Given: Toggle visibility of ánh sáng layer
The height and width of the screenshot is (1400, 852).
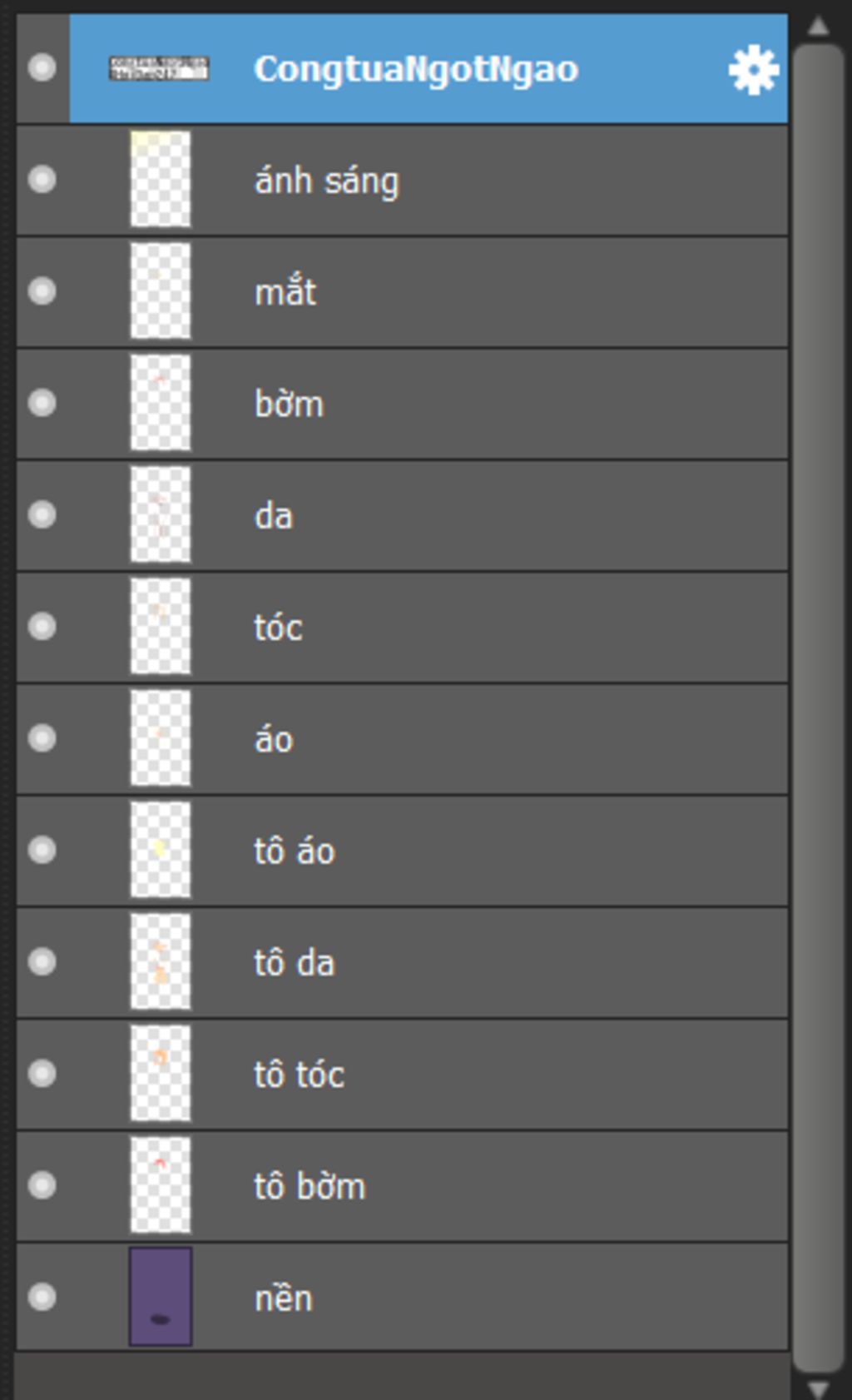Looking at the screenshot, I should point(42,180).
